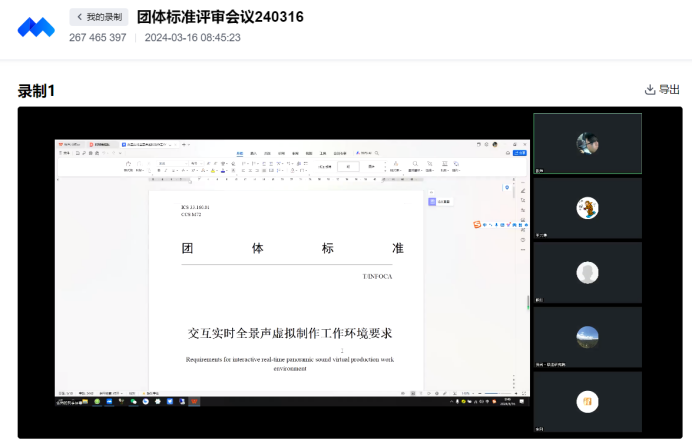
Task: Click the document heading 交互实时全景声虚拟制作工作环境要求
Action: coord(290,332)
